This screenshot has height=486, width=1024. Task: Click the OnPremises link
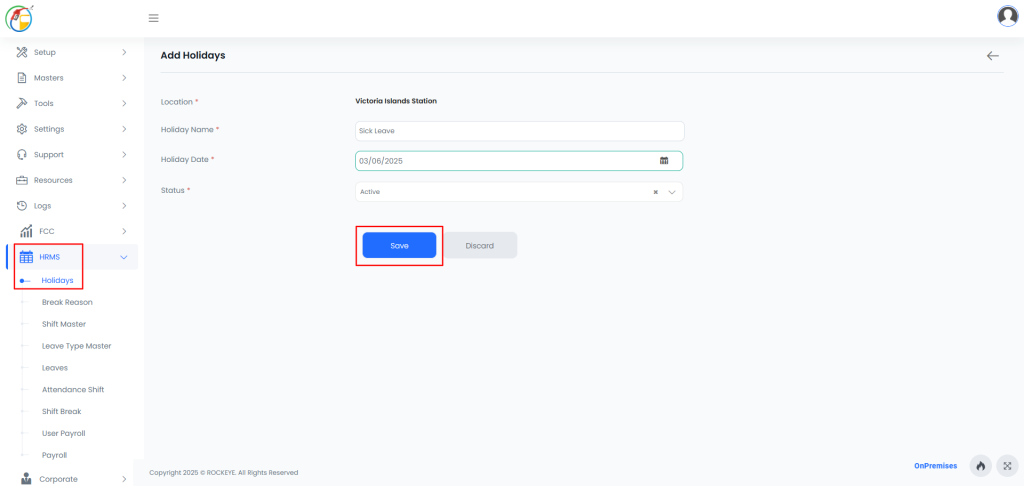pos(936,466)
